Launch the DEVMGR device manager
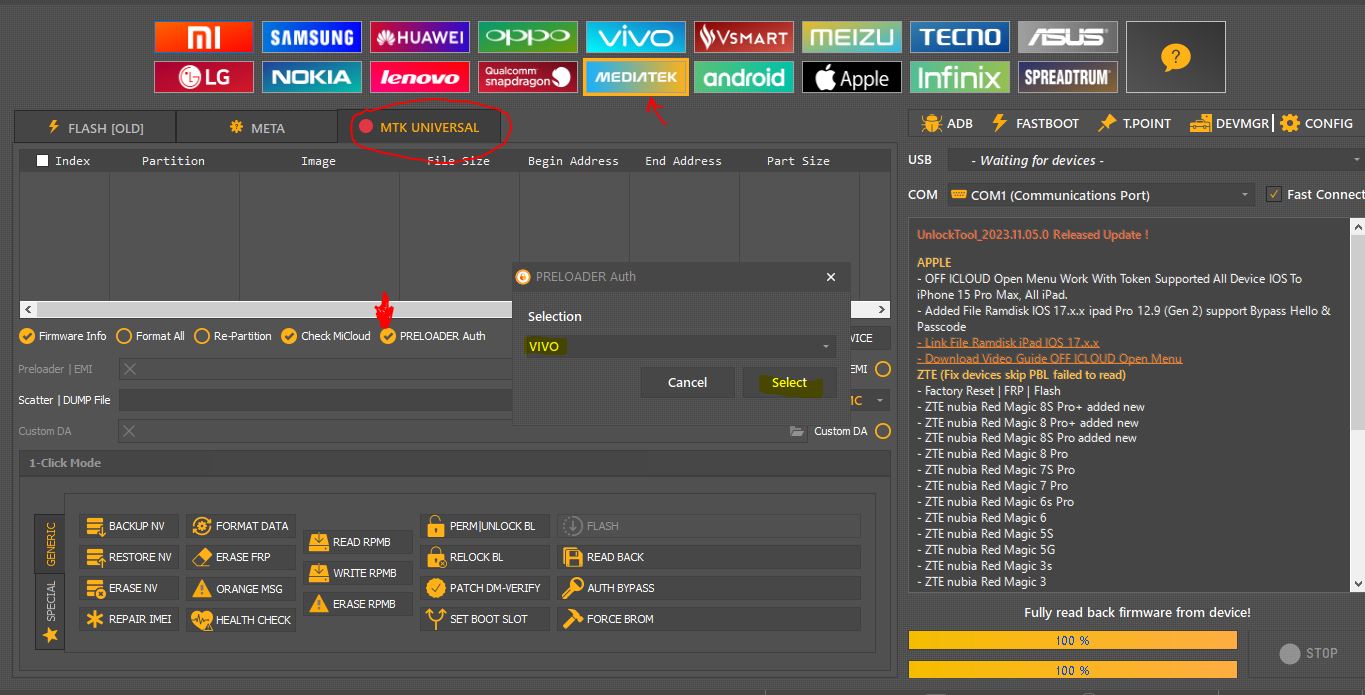 pos(1229,123)
